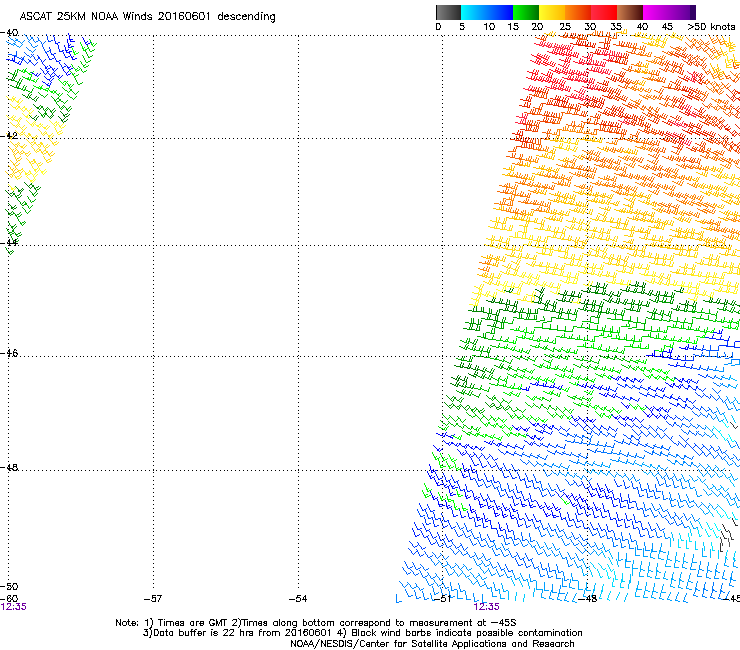The image size is (740, 650).
Task: Click the note line starting "Note: 1) Times are GMT"
Action: tap(316, 623)
